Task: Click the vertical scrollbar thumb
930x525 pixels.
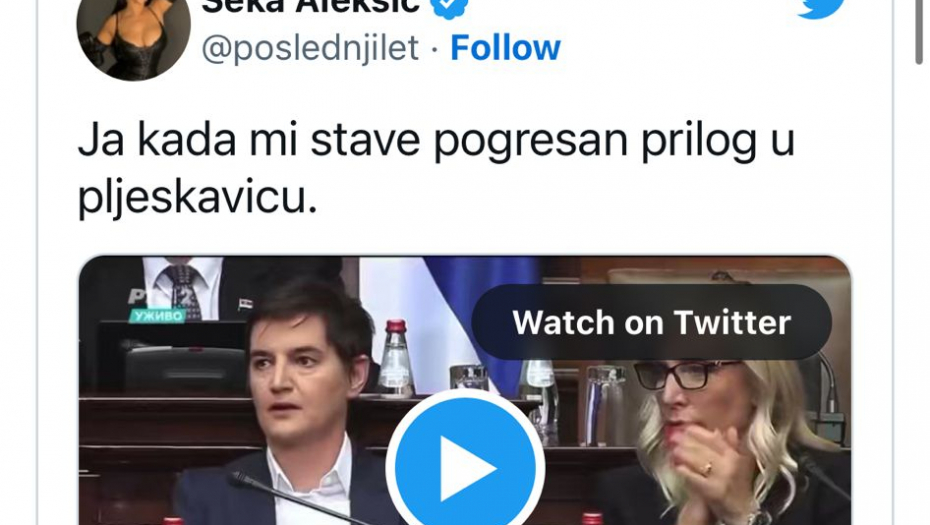Action: (x=919, y=30)
